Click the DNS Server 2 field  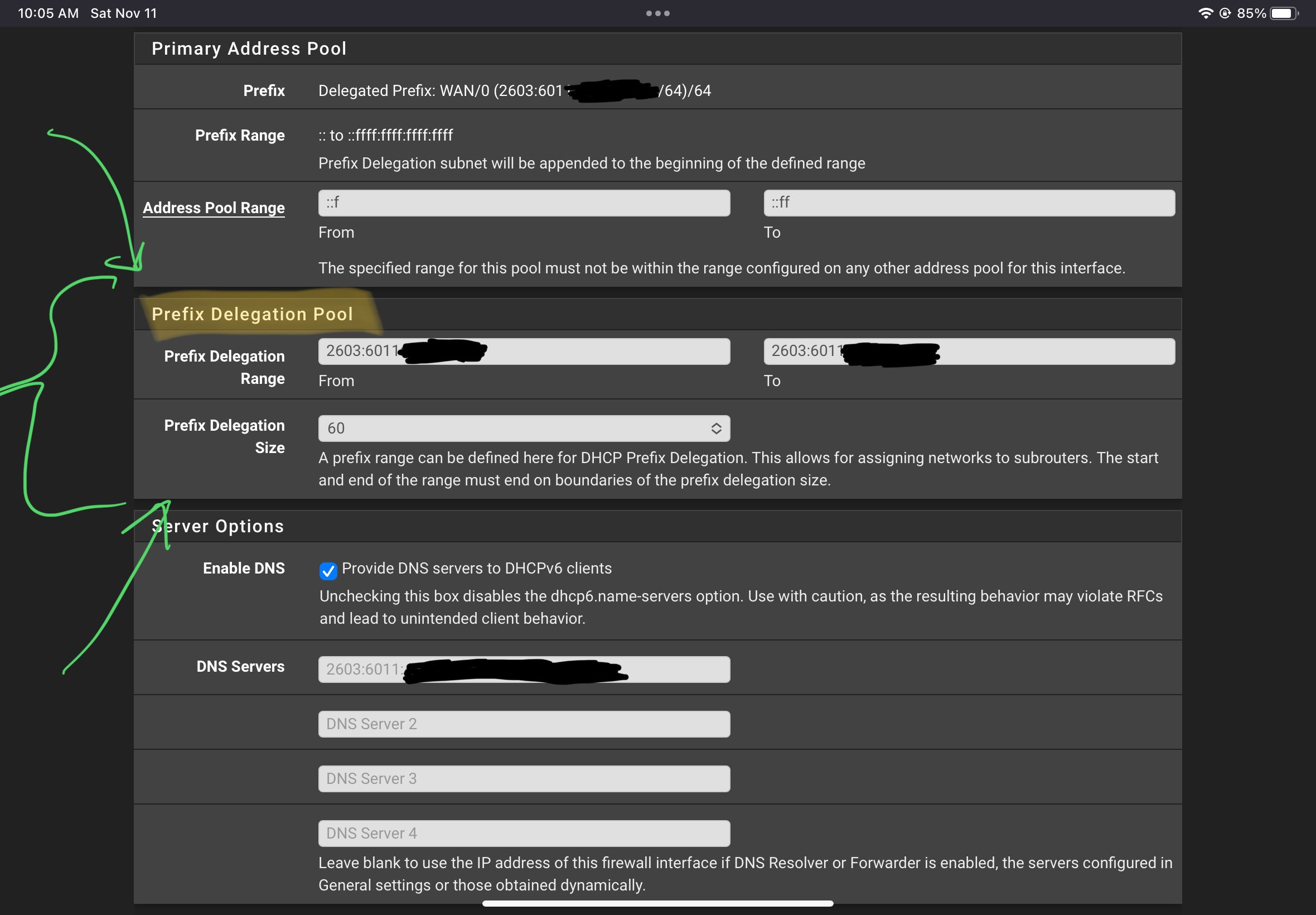pos(523,724)
